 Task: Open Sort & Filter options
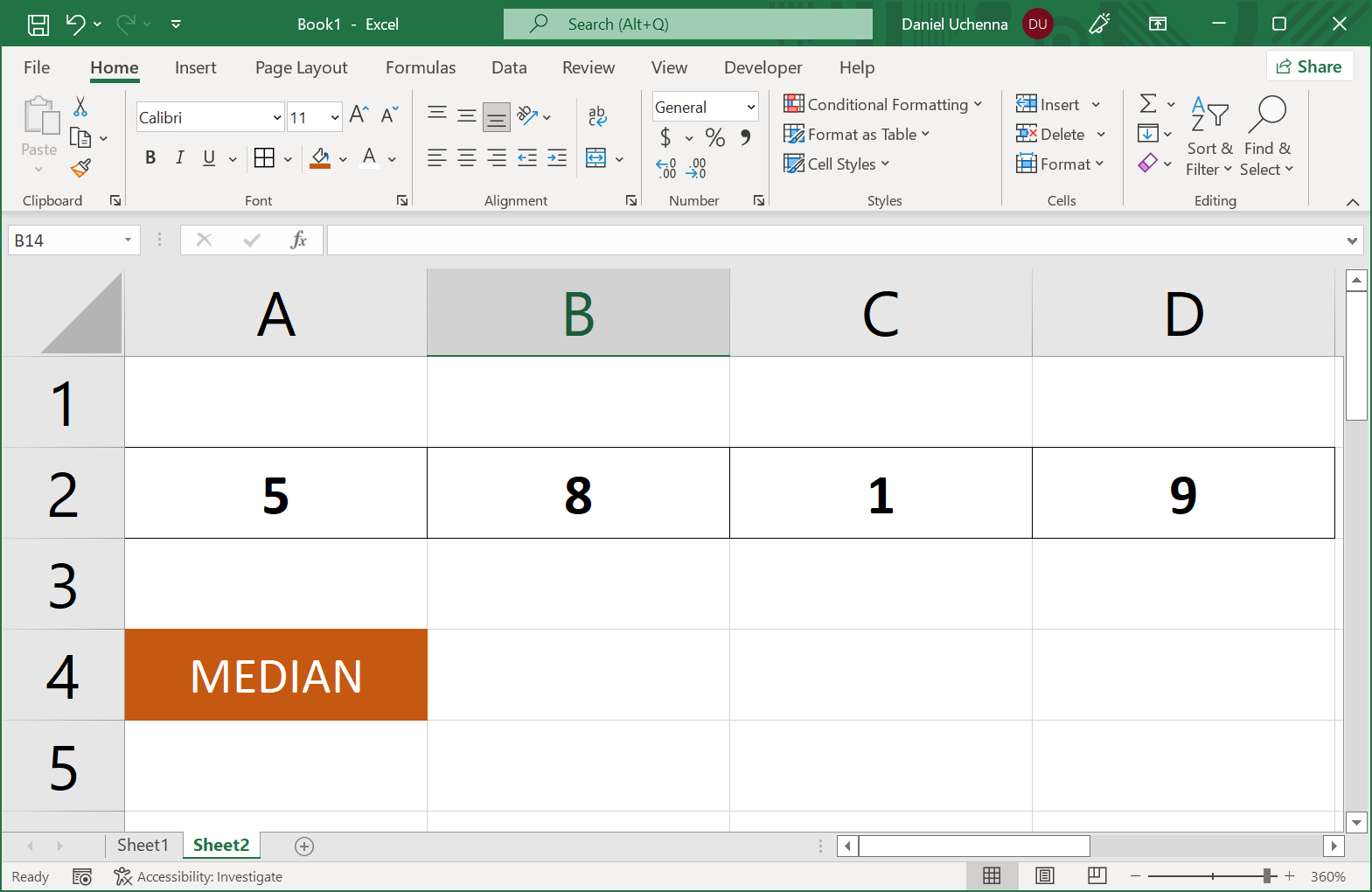tap(1209, 136)
